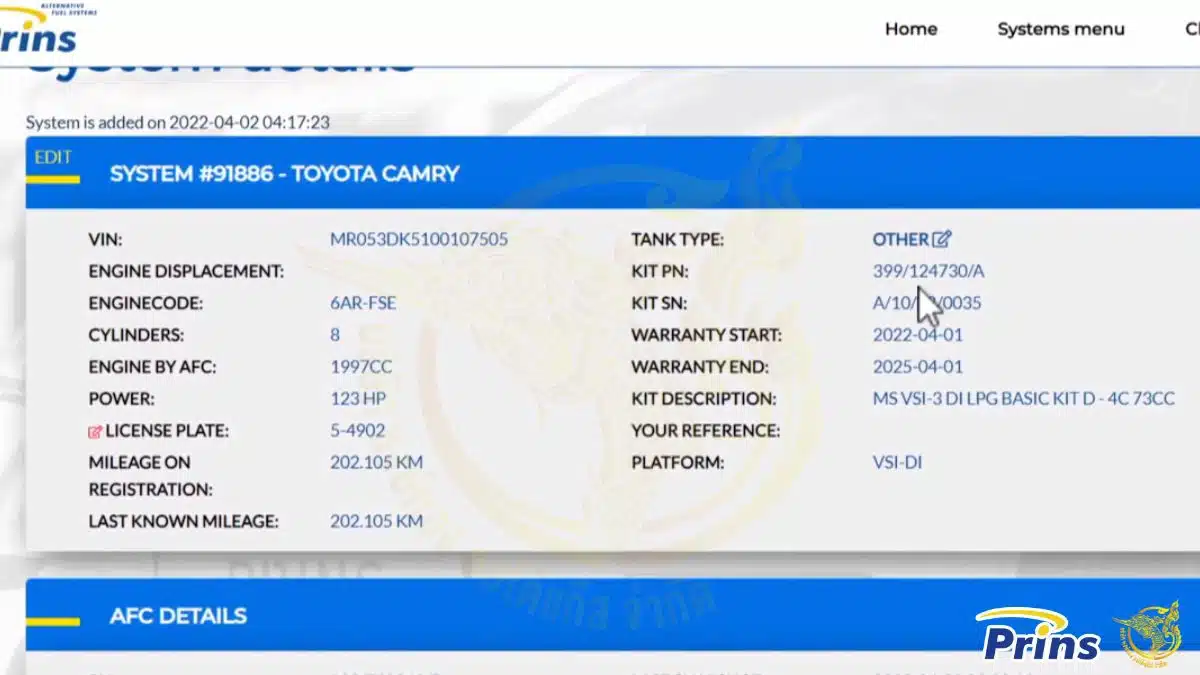Click the WARRANTY END label

tap(699, 367)
